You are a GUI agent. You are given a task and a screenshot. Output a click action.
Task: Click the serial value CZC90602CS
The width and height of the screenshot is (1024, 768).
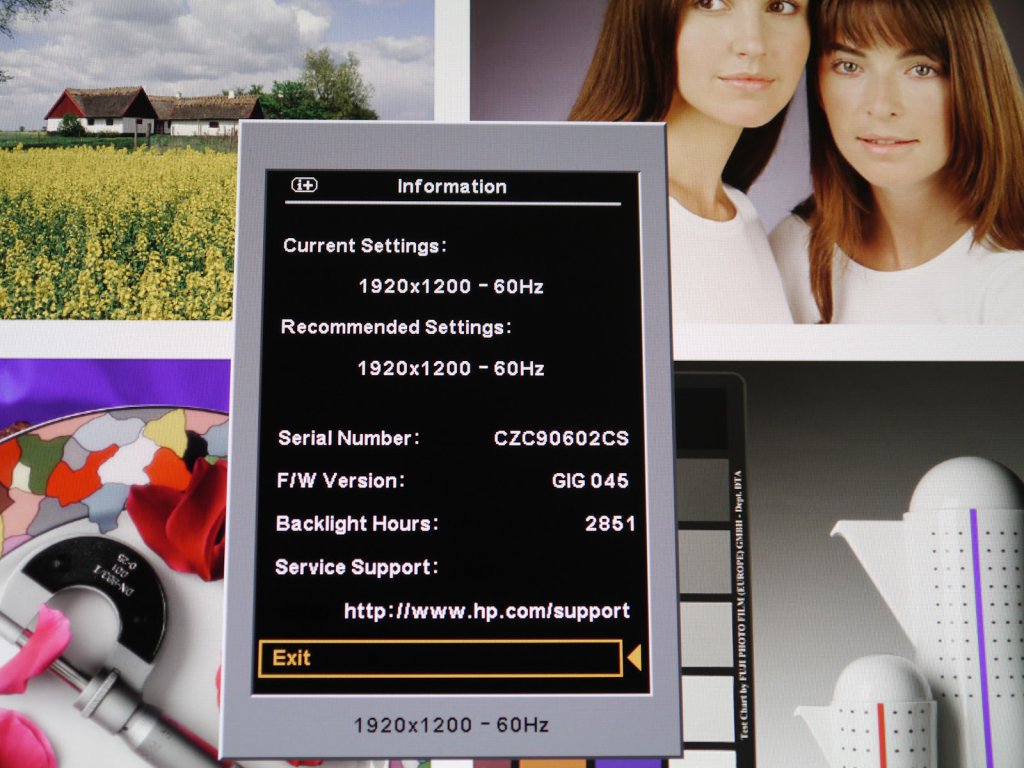[561, 438]
